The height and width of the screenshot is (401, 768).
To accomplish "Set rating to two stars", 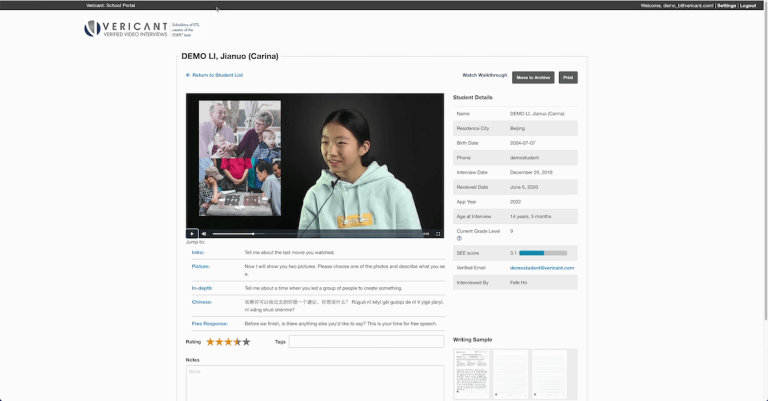I will [219, 342].
